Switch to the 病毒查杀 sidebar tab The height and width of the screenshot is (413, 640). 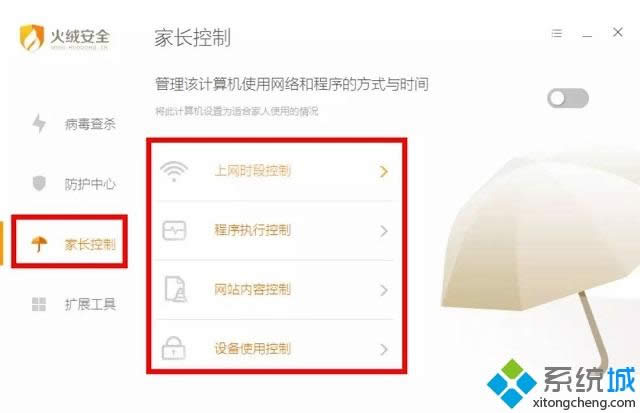[90, 124]
